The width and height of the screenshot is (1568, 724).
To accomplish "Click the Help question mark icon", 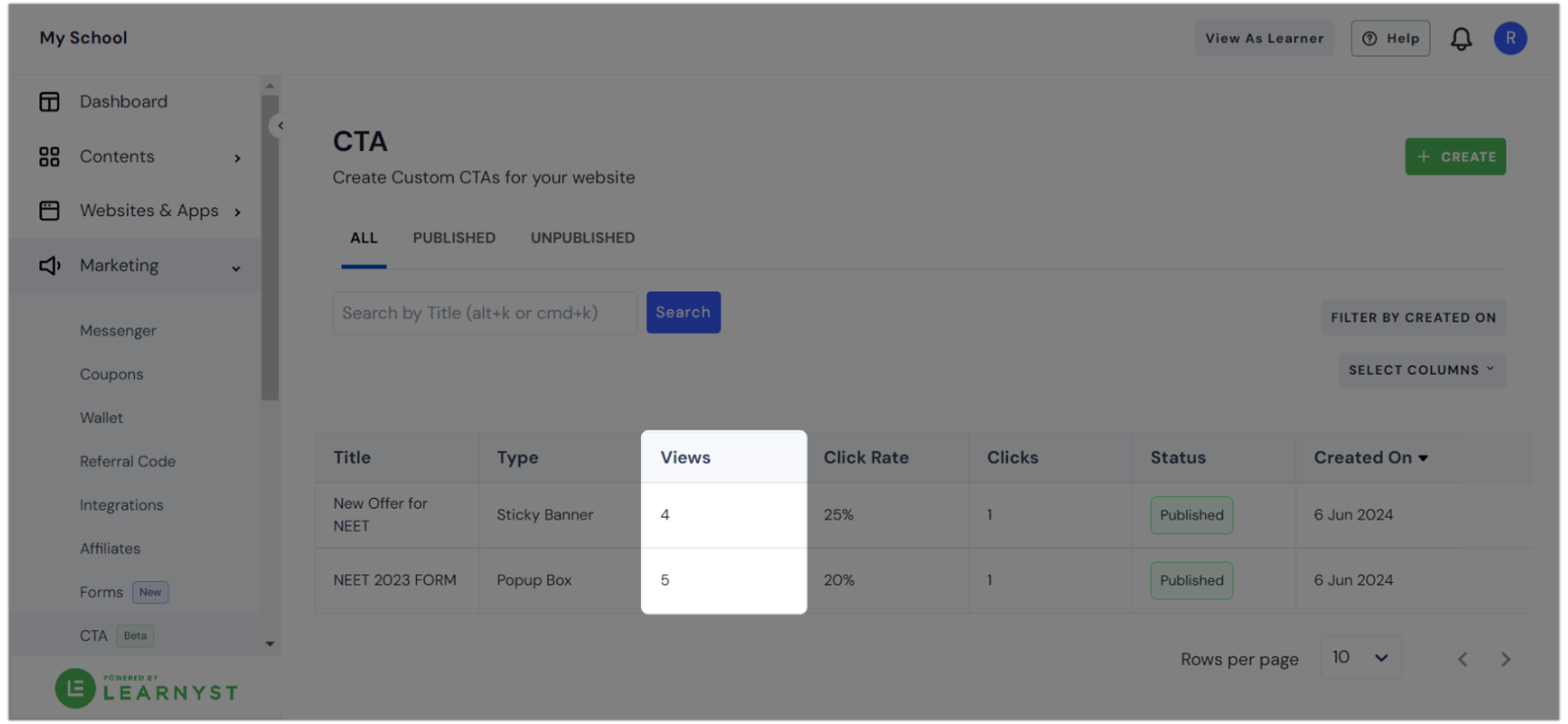I will coord(1371,38).
